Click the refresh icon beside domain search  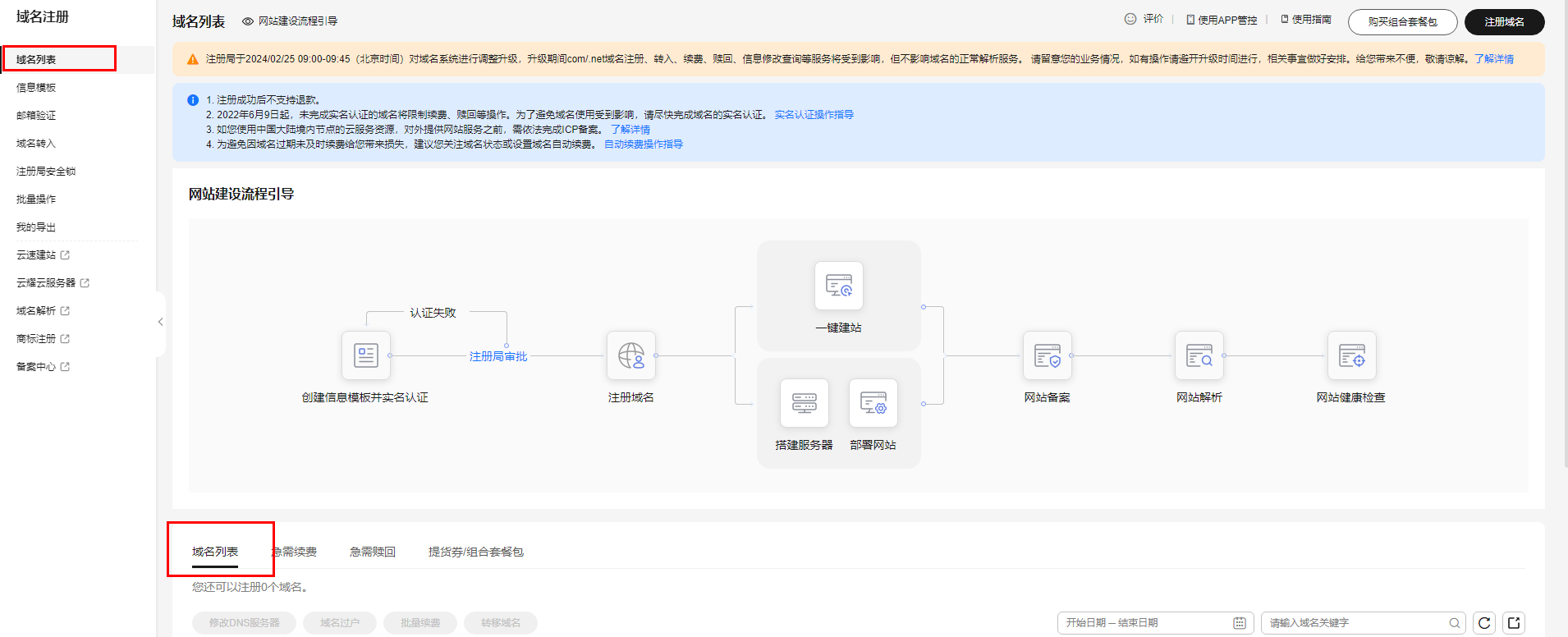pyautogui.click(x=1484, y=623)
